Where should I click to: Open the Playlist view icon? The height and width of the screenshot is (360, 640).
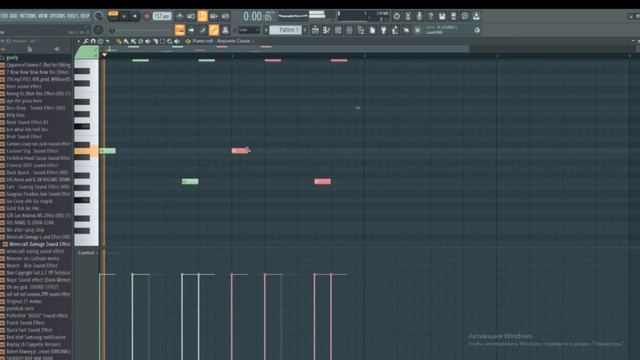click(315, 30)
